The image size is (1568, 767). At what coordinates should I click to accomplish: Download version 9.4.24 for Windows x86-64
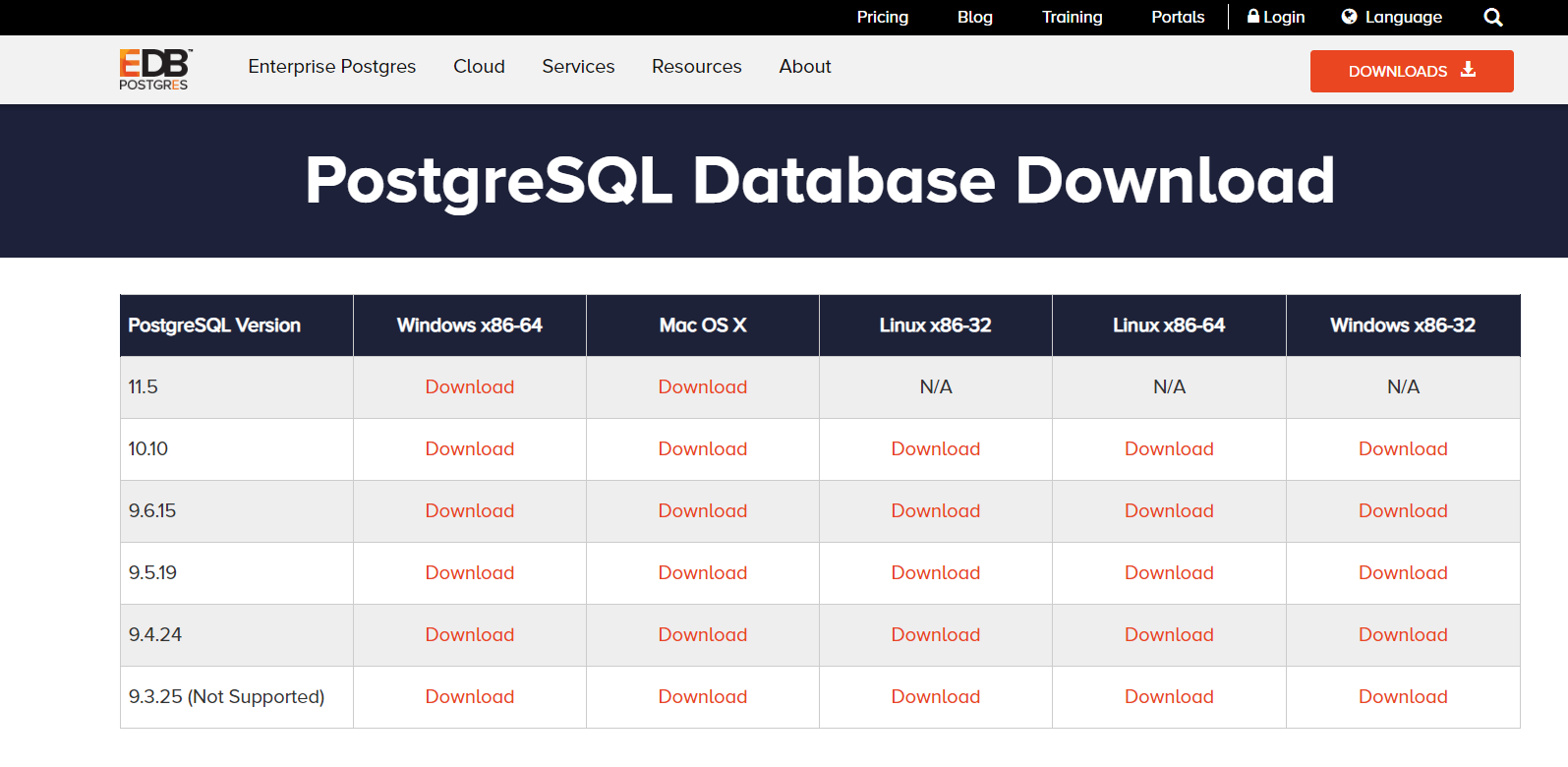point(470,635)
